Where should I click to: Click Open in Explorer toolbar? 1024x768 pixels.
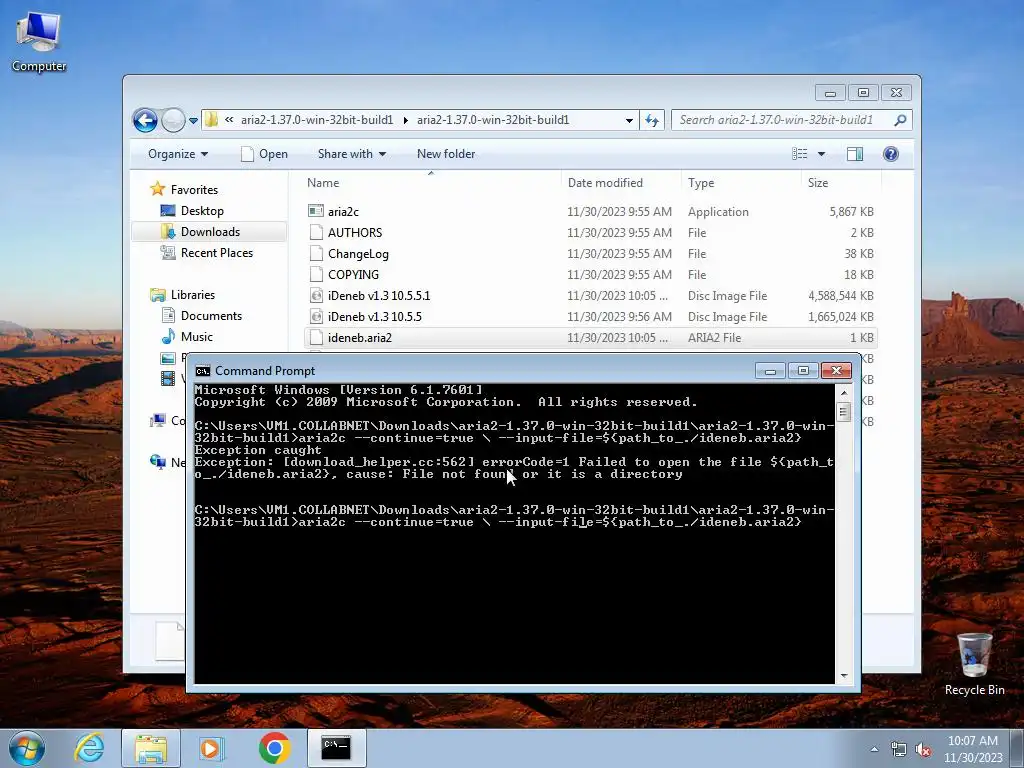pyautogui.click(x=264, y=154)
